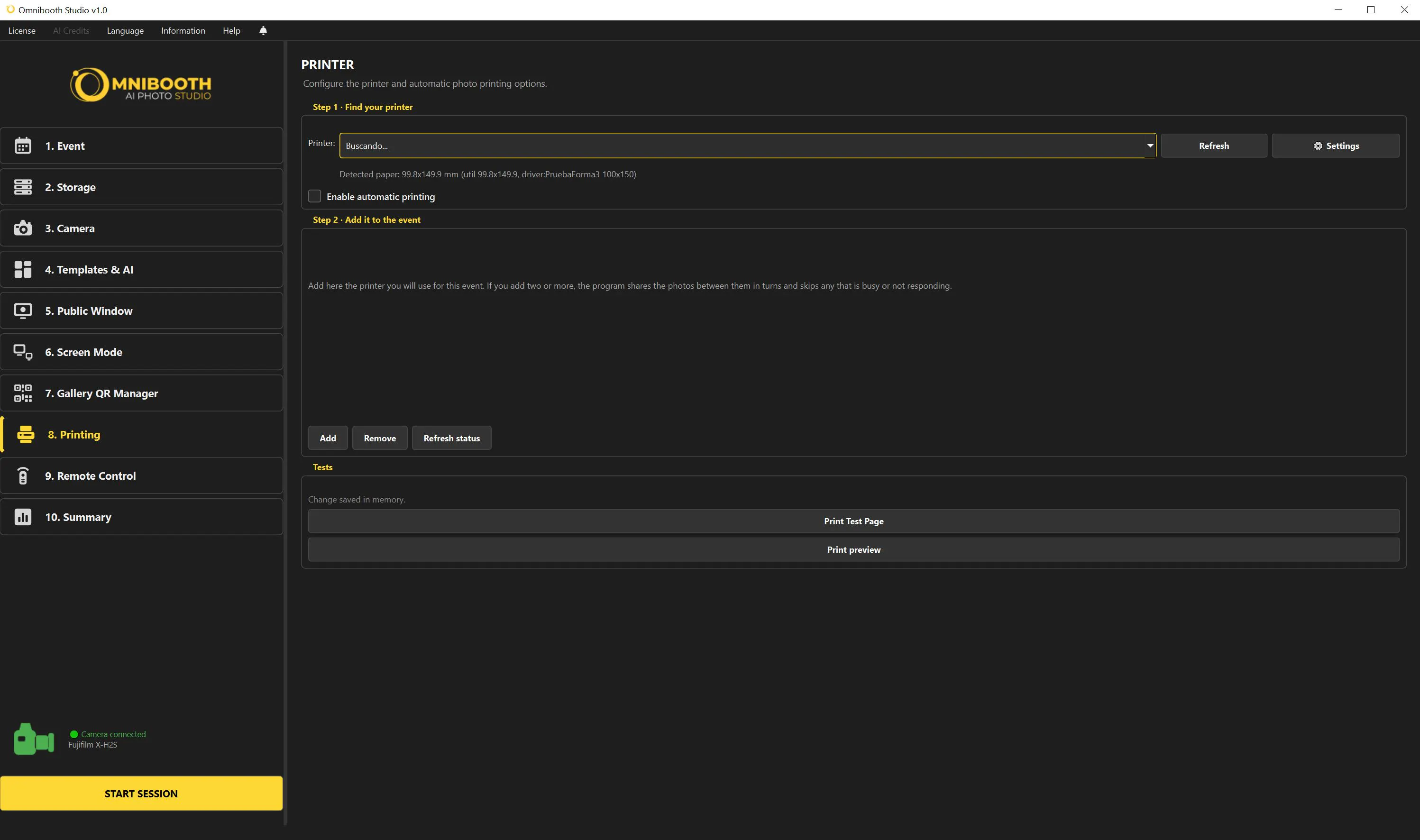Image resolution: width=1420 pixels, height=840 pixels.
Task: Open the License menu
Action: 21,30
